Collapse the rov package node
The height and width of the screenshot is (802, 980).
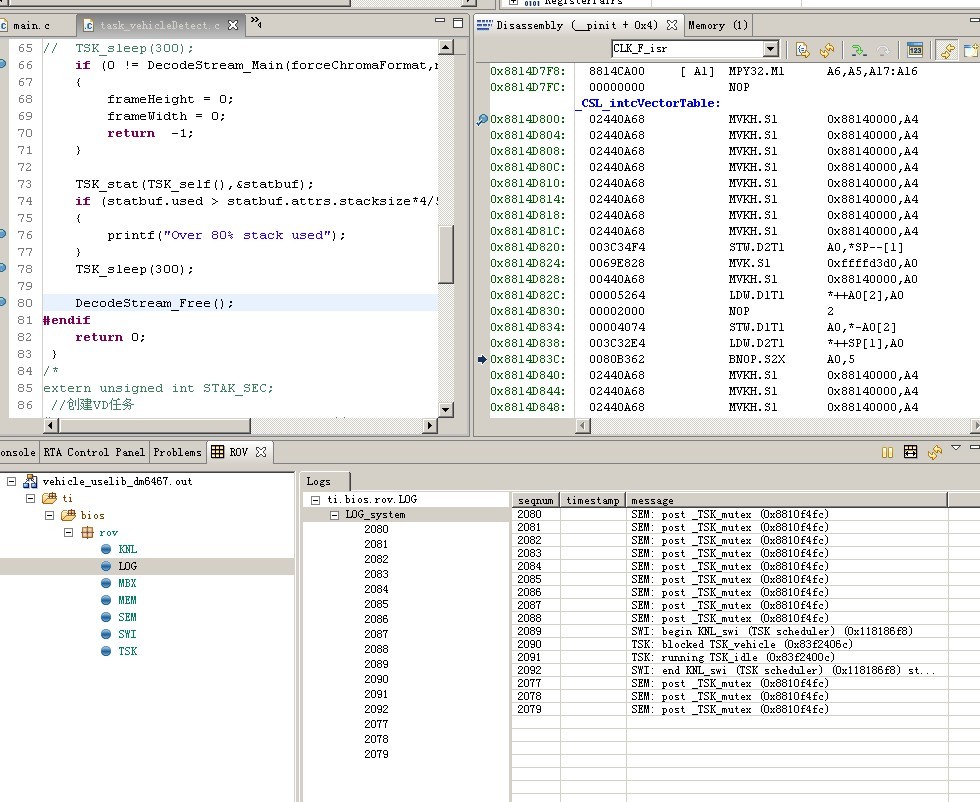coord(69,533)
